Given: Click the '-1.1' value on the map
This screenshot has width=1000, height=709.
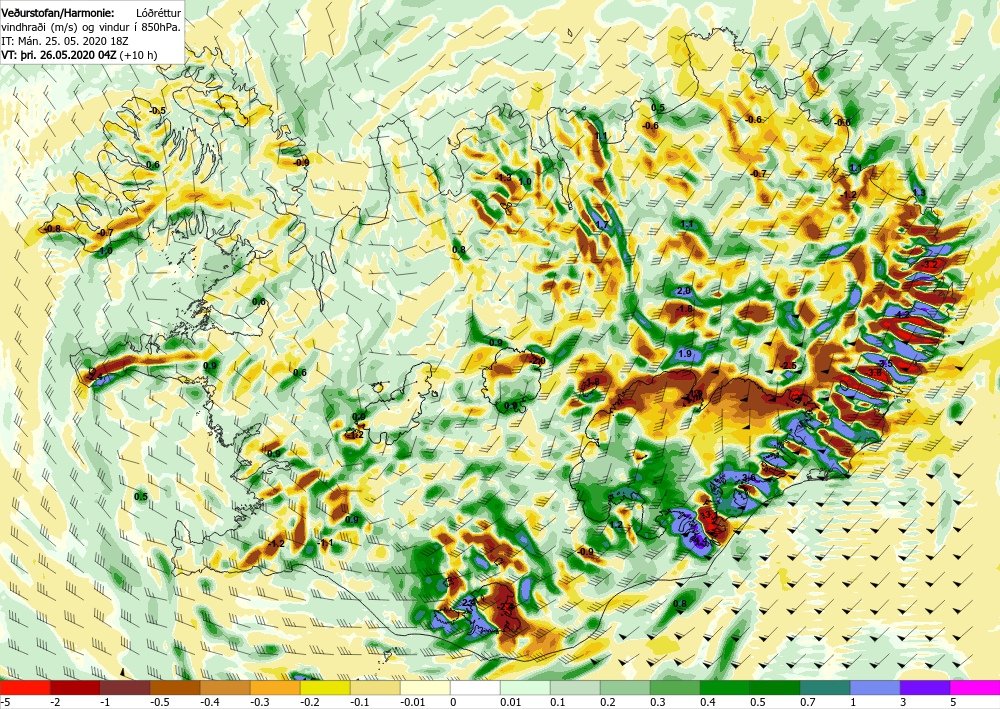Looking at the screenshot, I should point(326,543).
